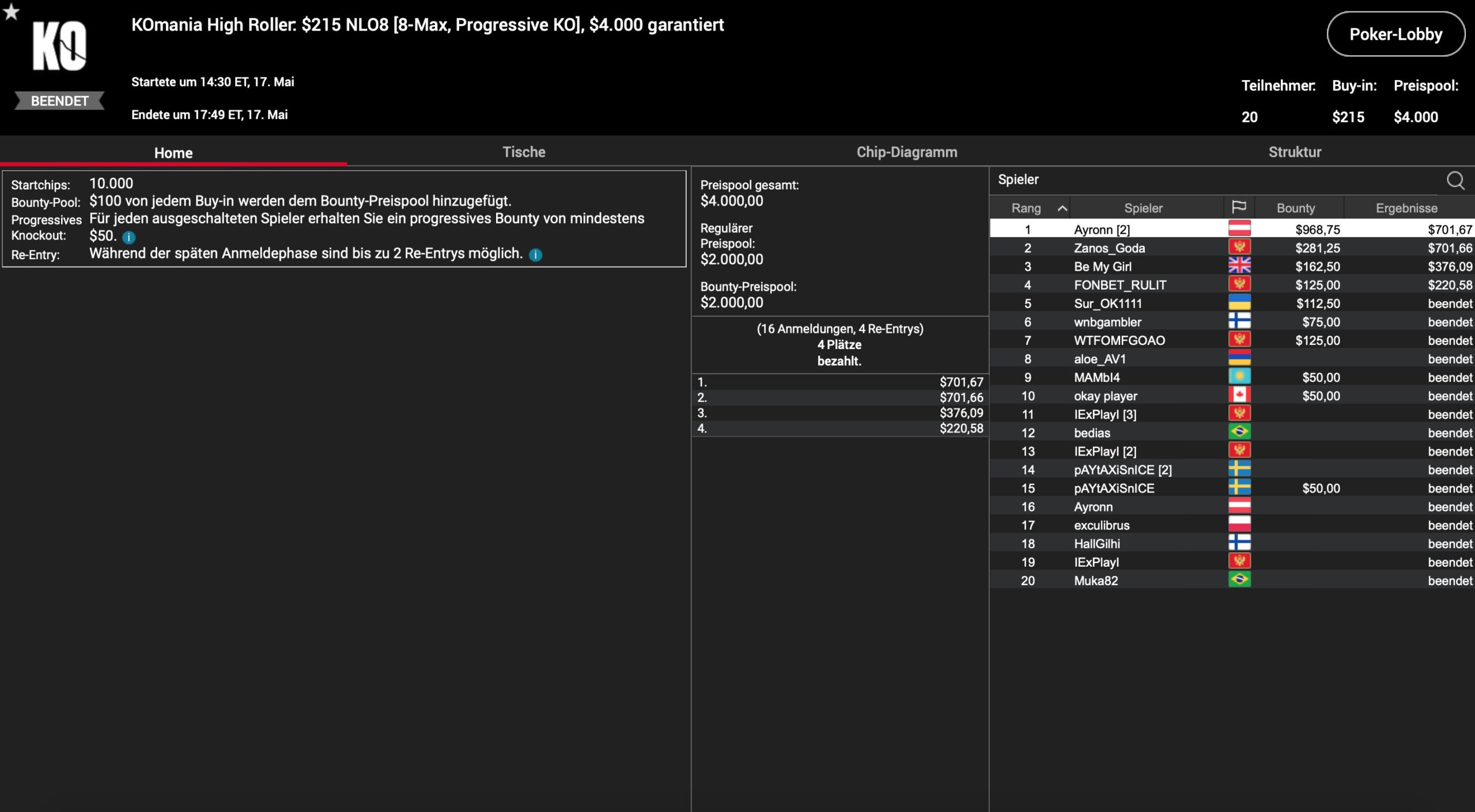Viewport: 1475px width, 812px height.
Task: Select the Zanos_Goda player row
Action: pos(1109,248)
